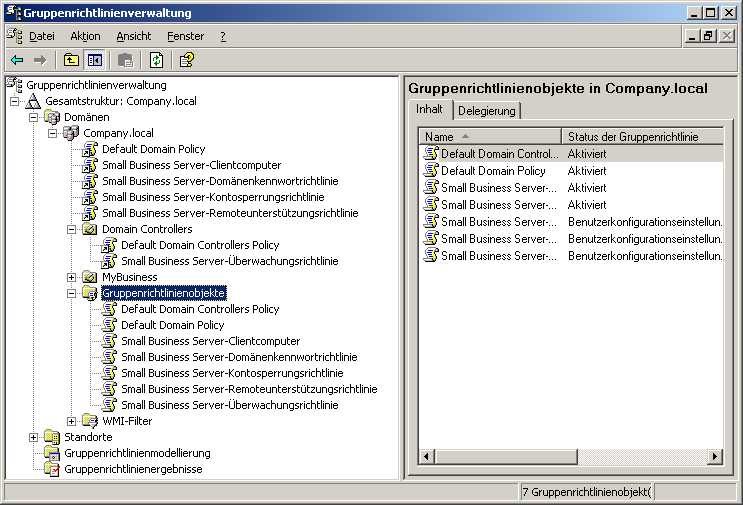Click the Gesamtstruktur forest triangle icon

click(33, 101)
